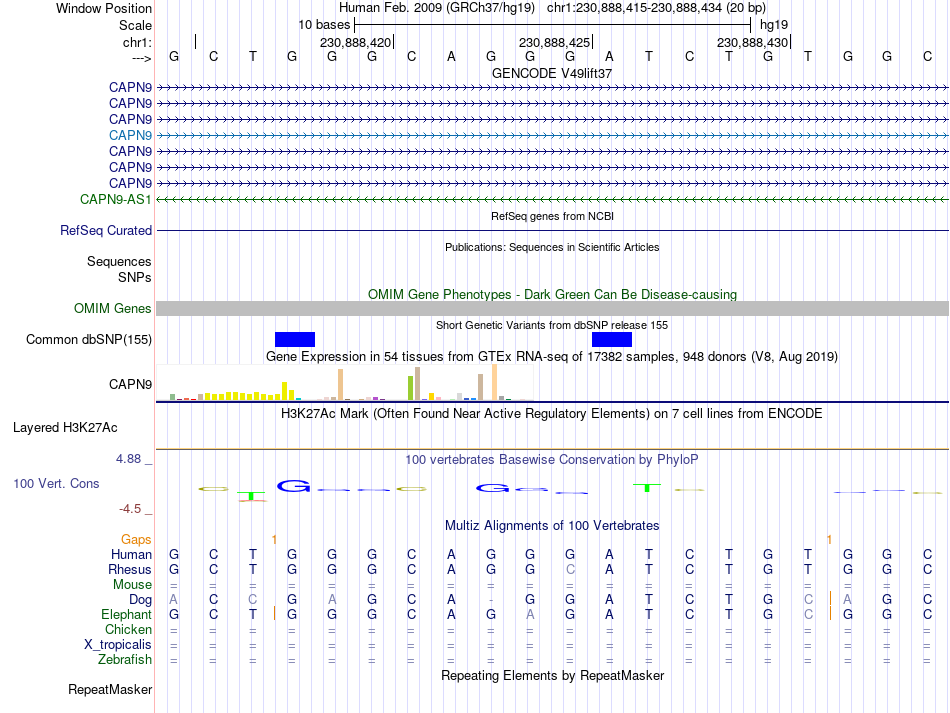Screen dimensions: 950x713
Task: Click the second blue dbSNP variant block
Action: pos(611,339)
